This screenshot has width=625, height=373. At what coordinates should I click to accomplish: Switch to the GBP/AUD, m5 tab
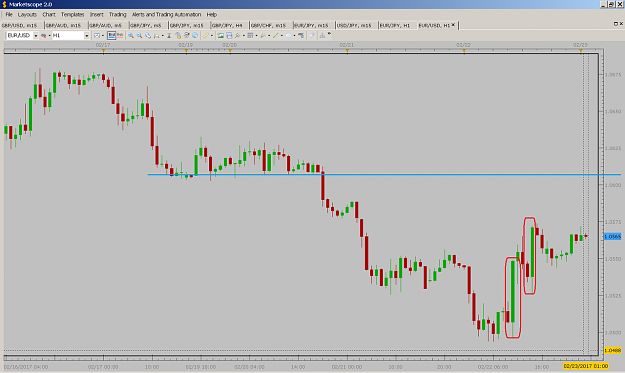pos(106,25)
